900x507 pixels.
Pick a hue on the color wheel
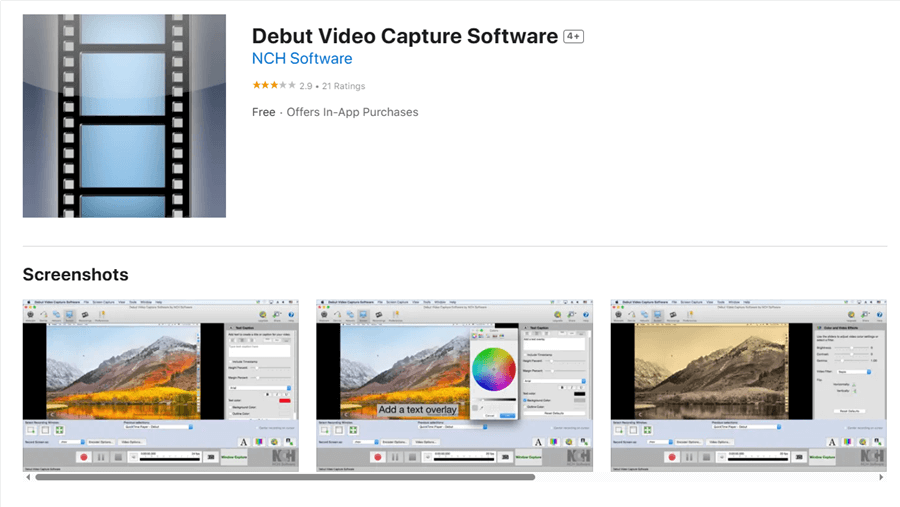tap(493, 369)
